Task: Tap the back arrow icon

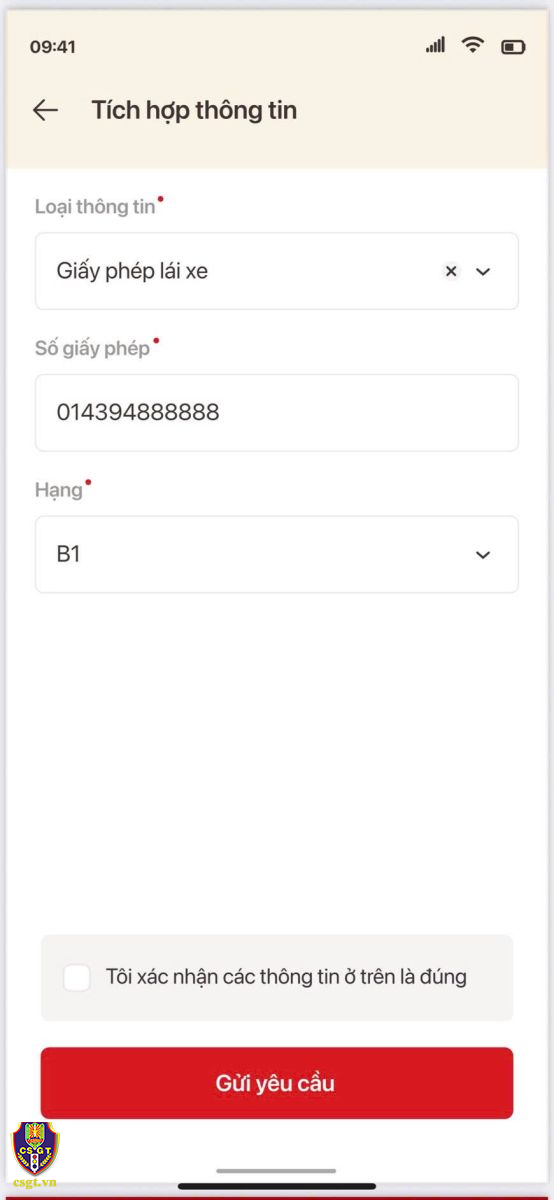Action: [x=45, y=110]
